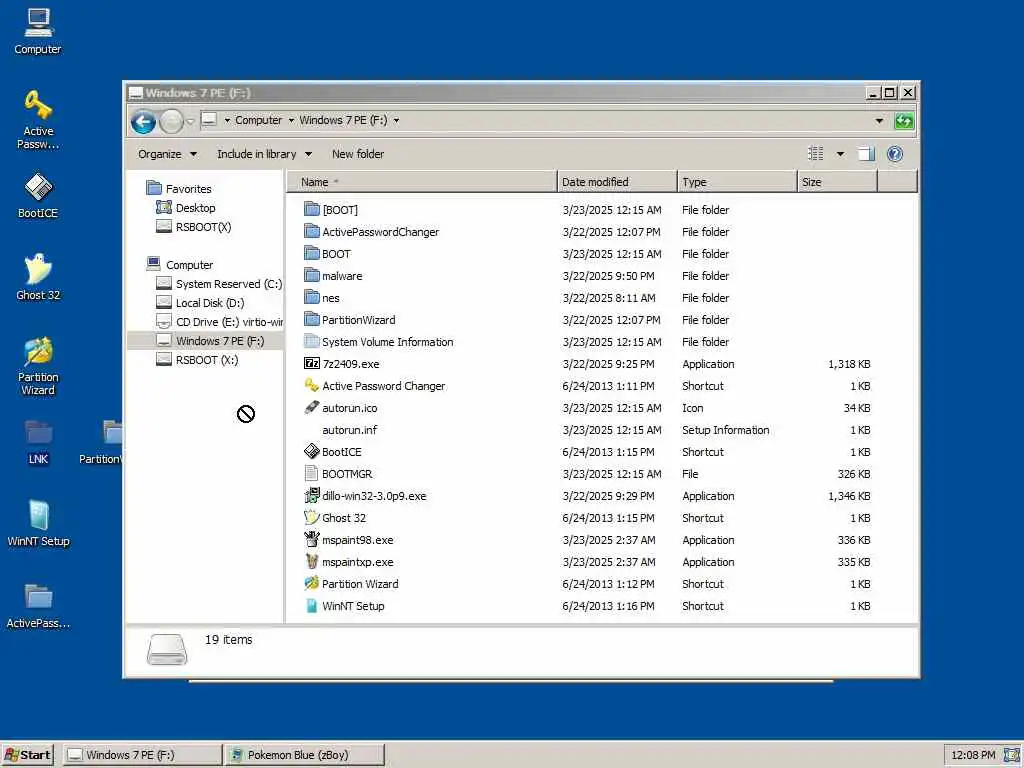Image resolution: width=1024 pixels, height=768 pixels.
Task: Click the New folder button
Action: pyautogui.click(x=358, y=154)
